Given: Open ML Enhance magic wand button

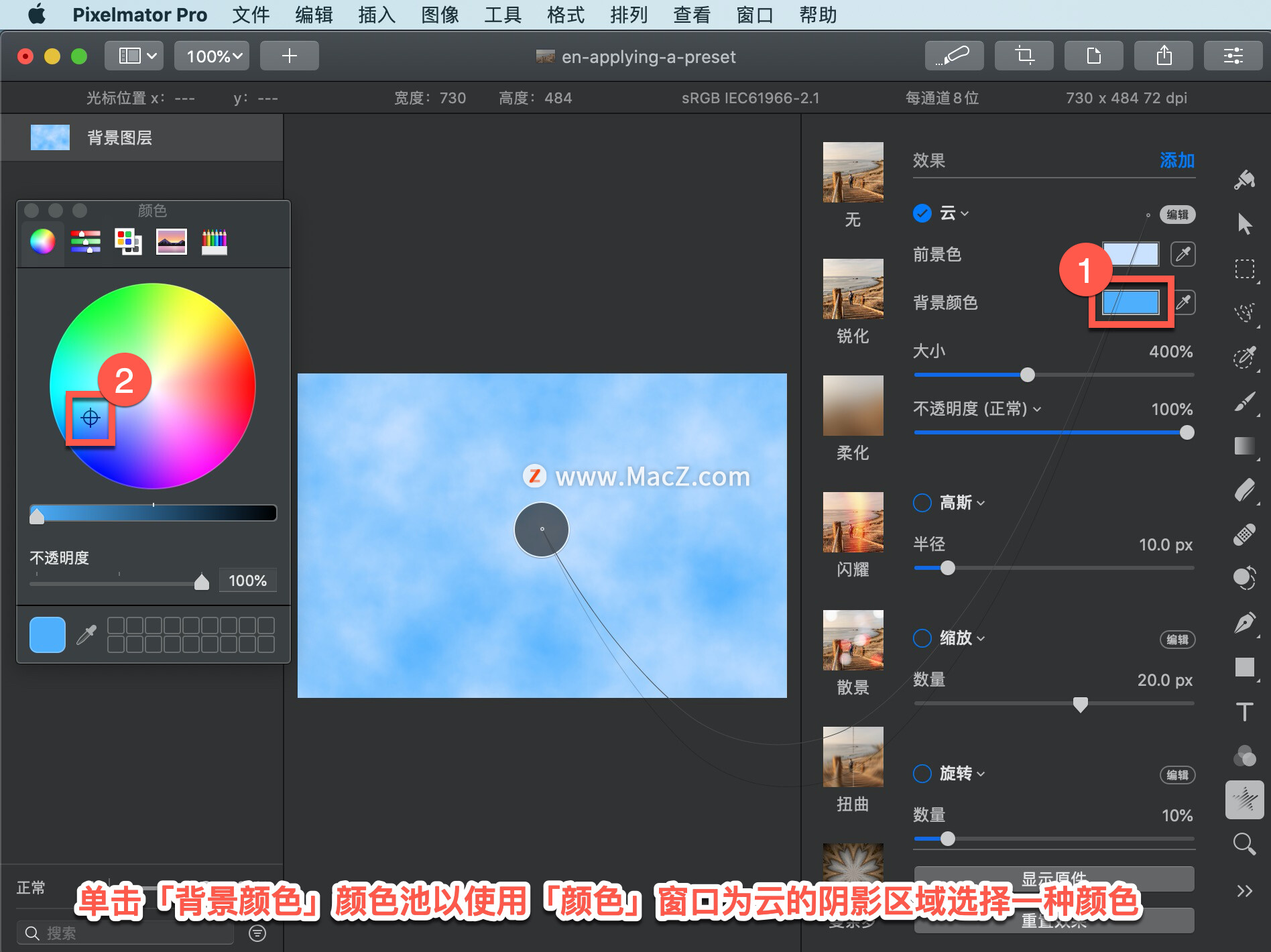Looking at the screenshot, I should pos(954,56).
